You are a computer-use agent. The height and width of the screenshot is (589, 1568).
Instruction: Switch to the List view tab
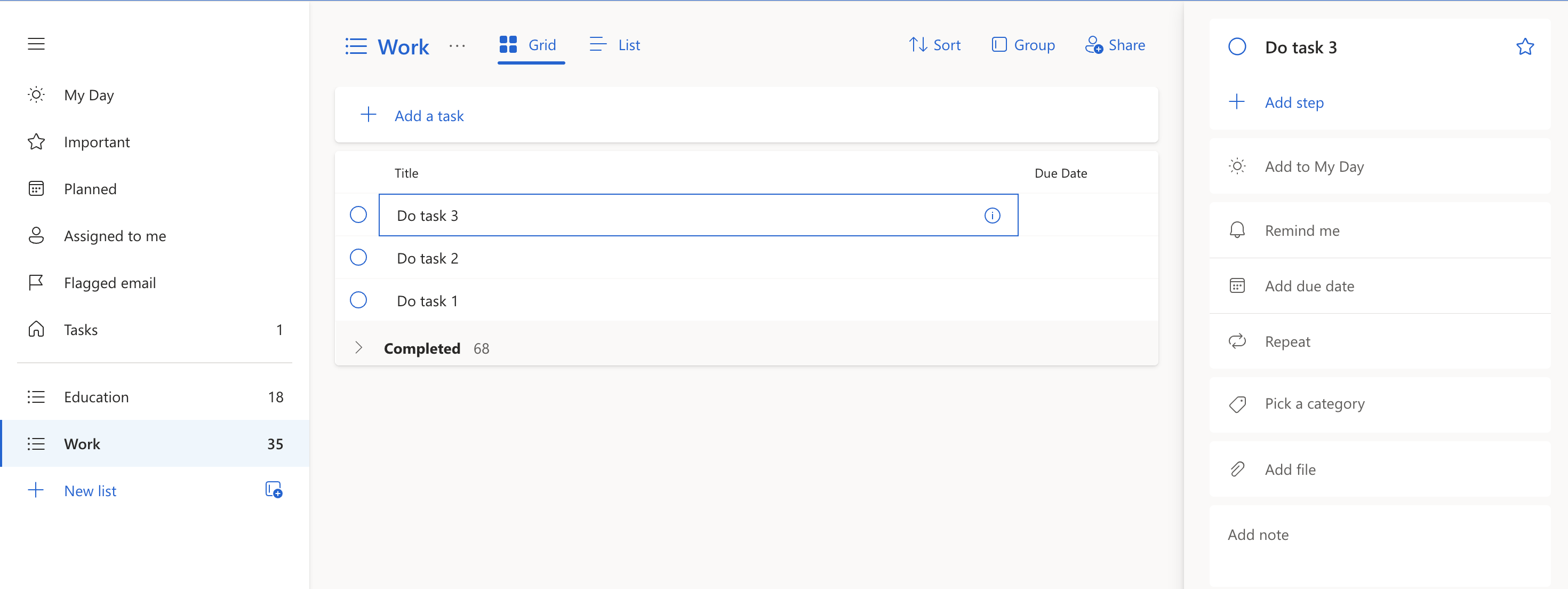[x=615, y=45]
